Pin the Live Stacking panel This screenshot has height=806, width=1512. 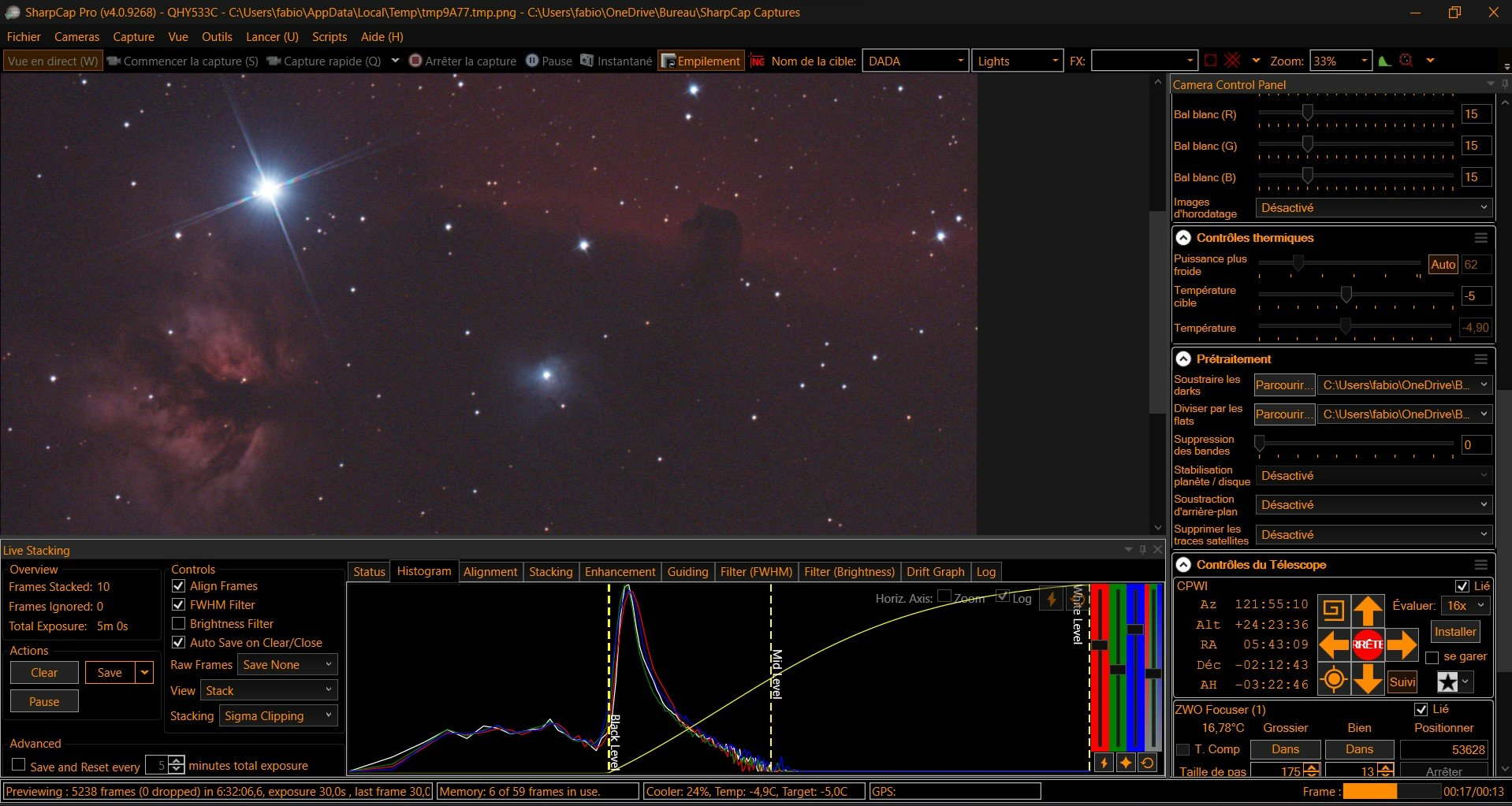point(1143,549)
